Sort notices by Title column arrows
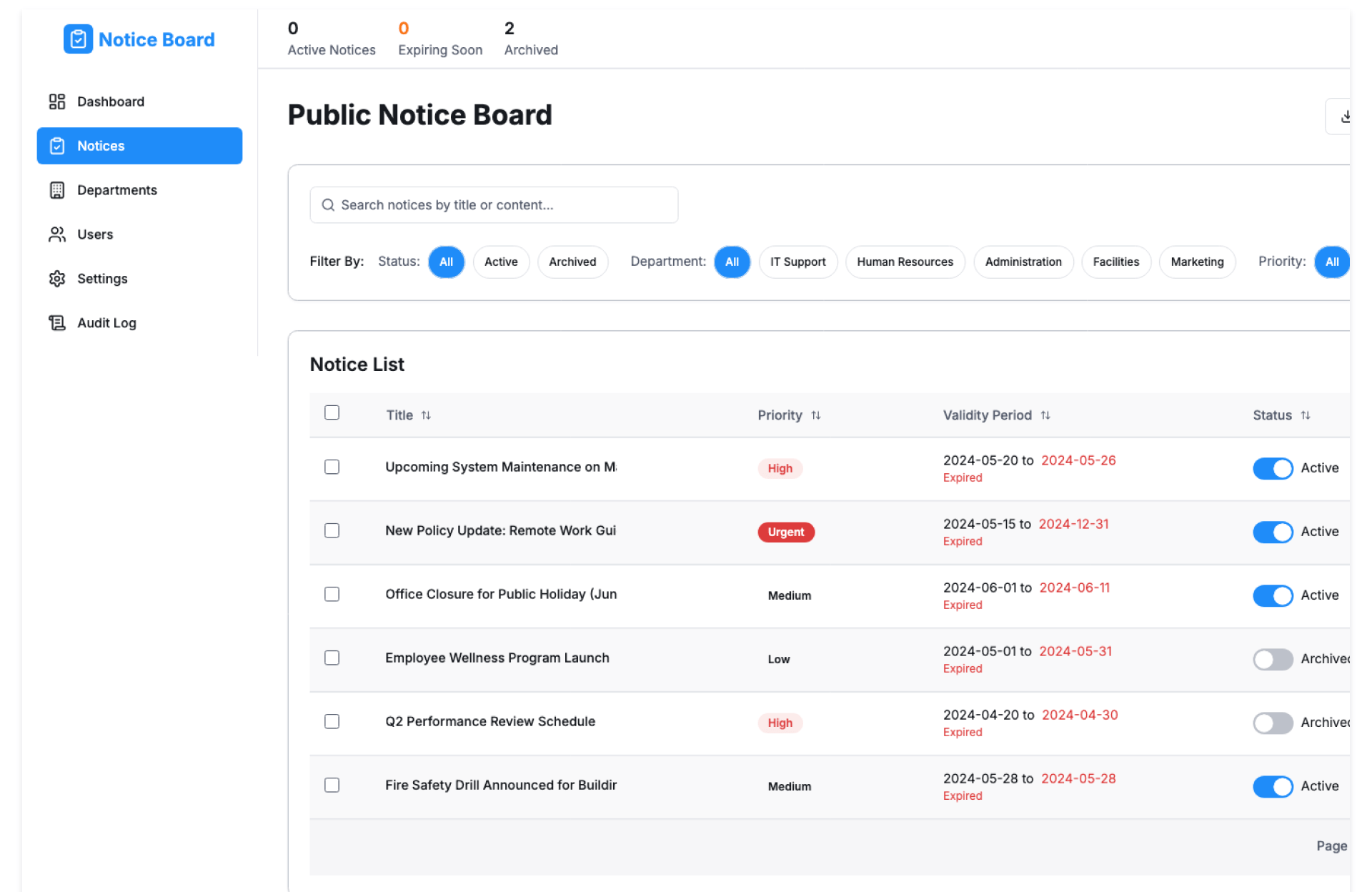Screen dimensions: 1372x892 pyautogui.click(x=426, y=415)
